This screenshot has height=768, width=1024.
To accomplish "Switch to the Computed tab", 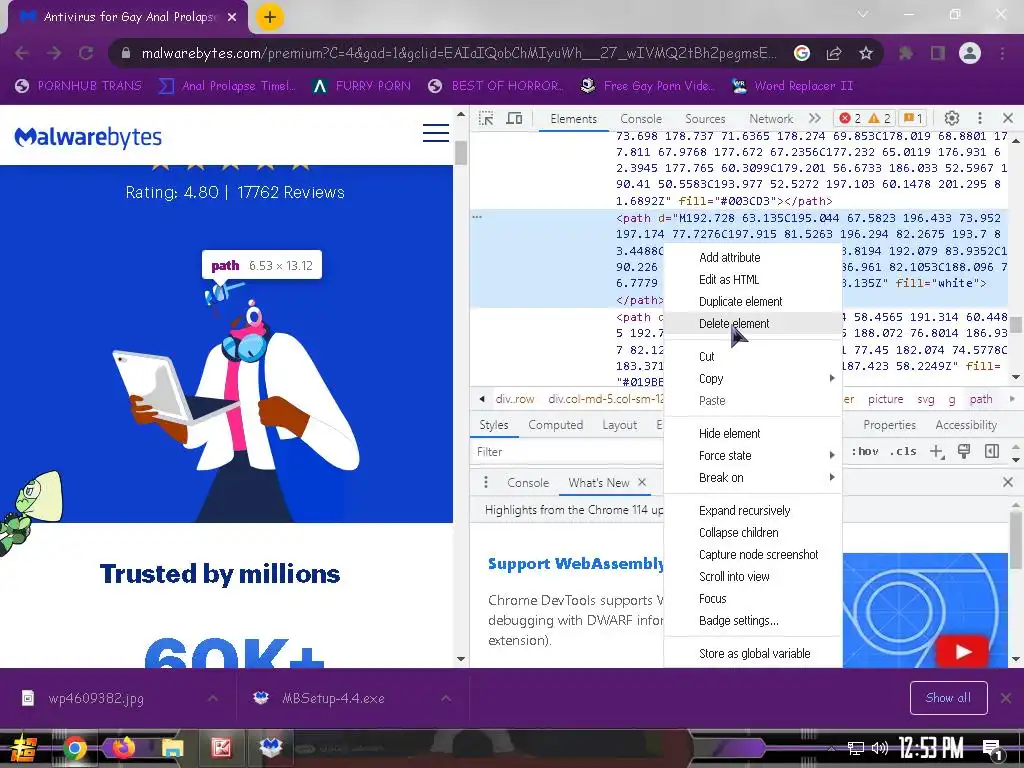I will 556,425.
